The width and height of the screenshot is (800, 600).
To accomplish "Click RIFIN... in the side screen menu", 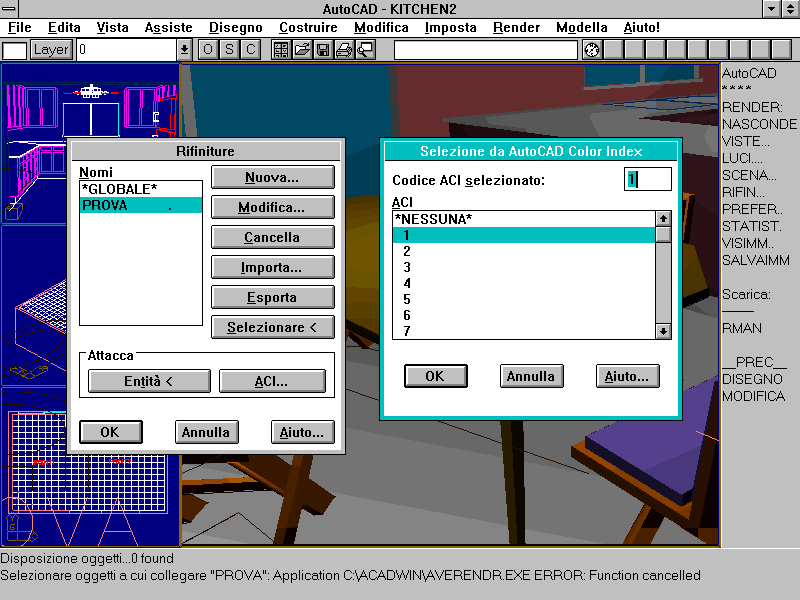I will pos(743,192).
